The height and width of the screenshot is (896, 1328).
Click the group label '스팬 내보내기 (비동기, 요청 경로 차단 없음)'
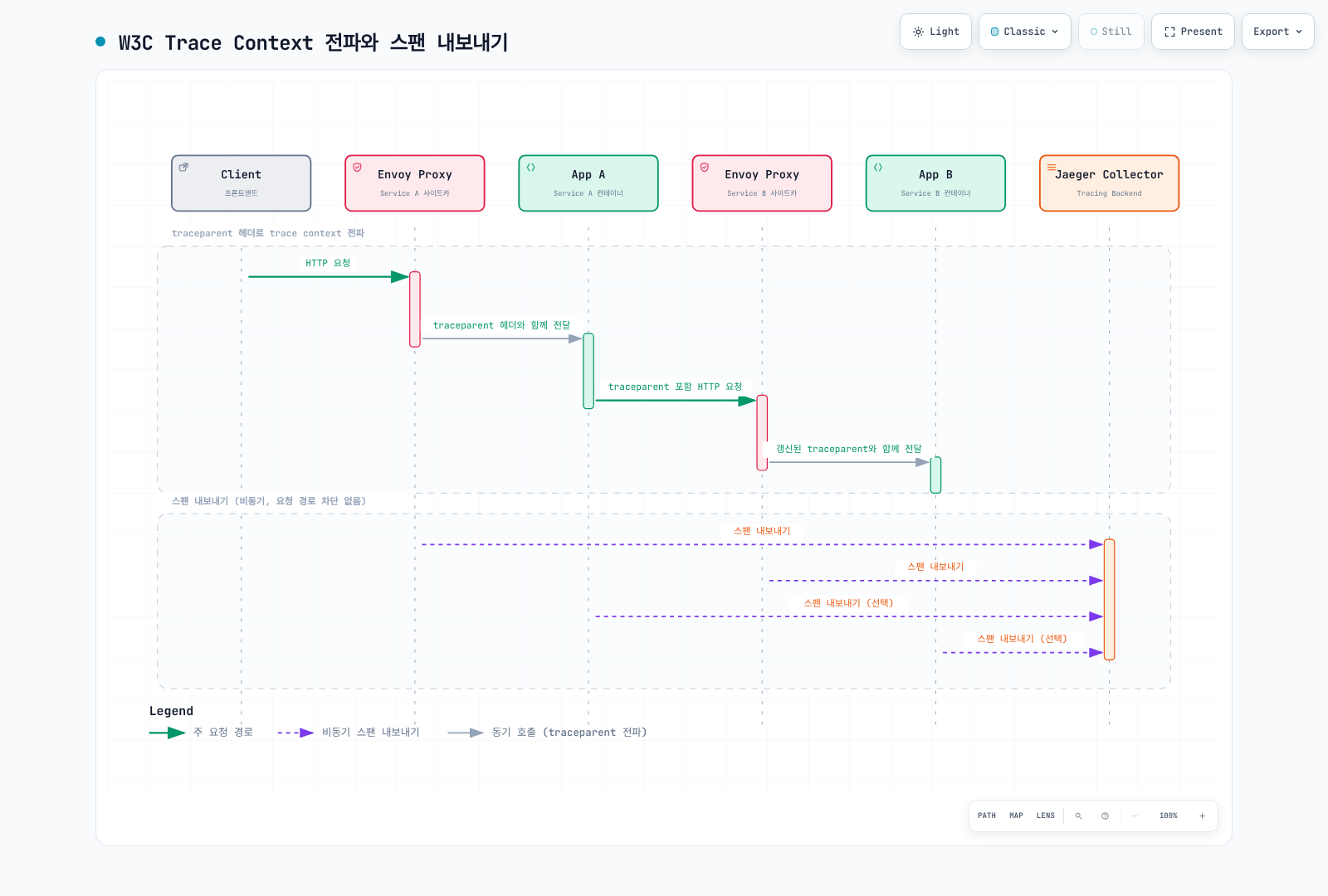tap(269, 501)
